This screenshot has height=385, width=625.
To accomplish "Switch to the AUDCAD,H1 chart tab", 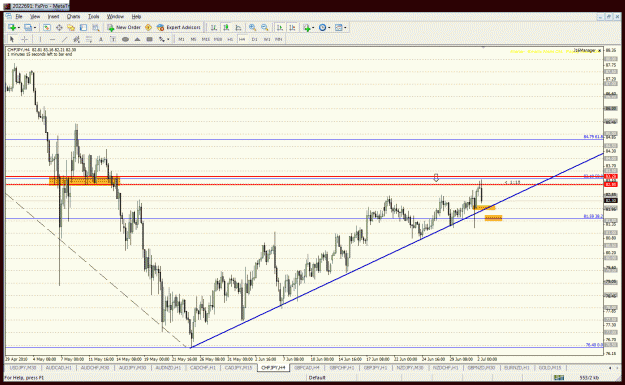I will 59,367.
